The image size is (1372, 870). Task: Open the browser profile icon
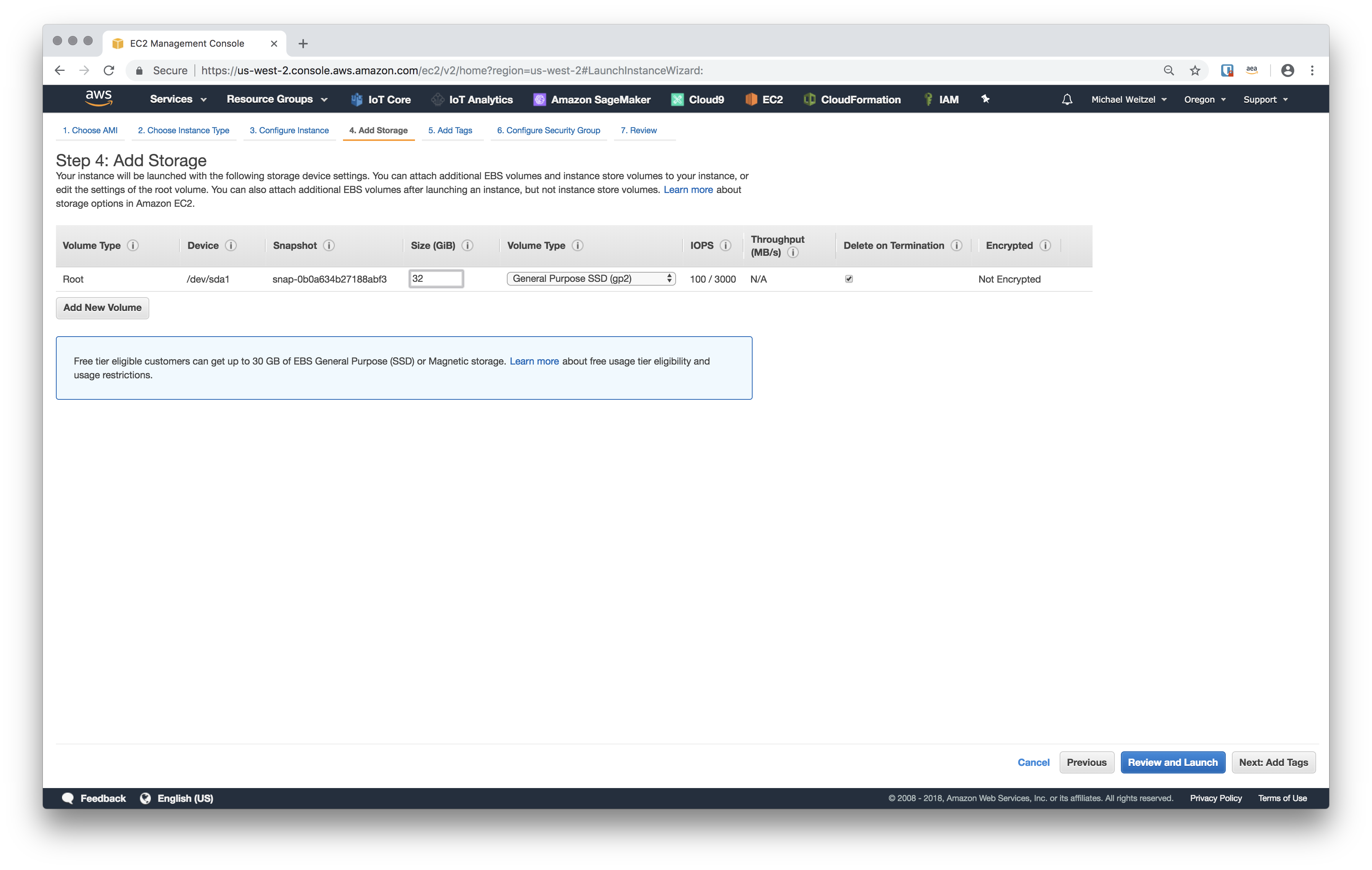click(1287, 71)
